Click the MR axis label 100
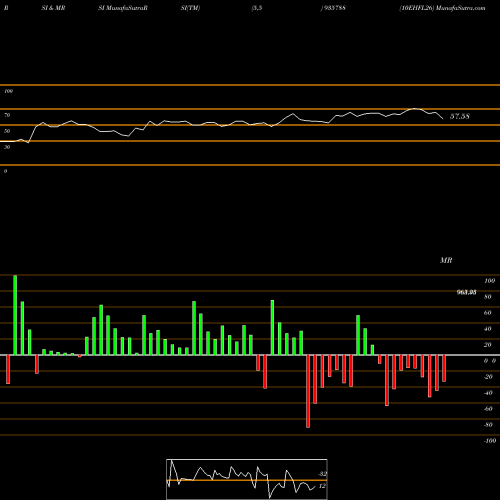500x500 pixels. pos(490,281)
